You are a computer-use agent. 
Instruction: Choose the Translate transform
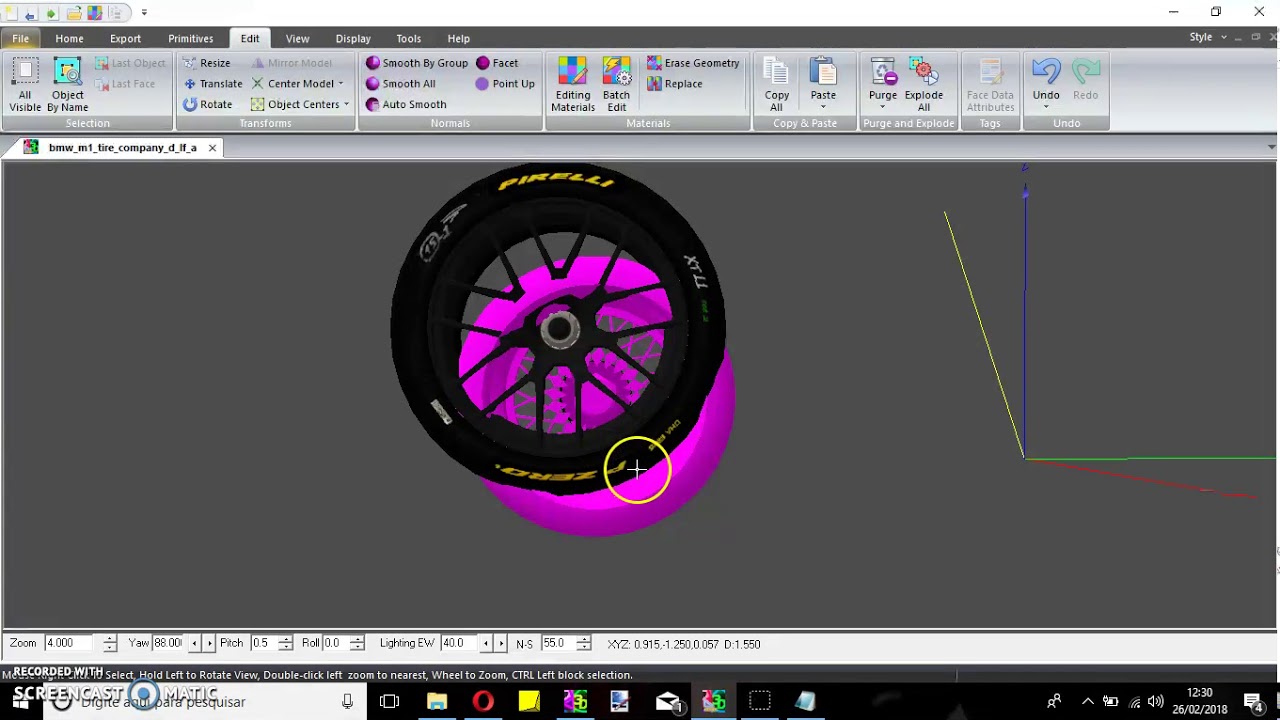pos(213,84)
